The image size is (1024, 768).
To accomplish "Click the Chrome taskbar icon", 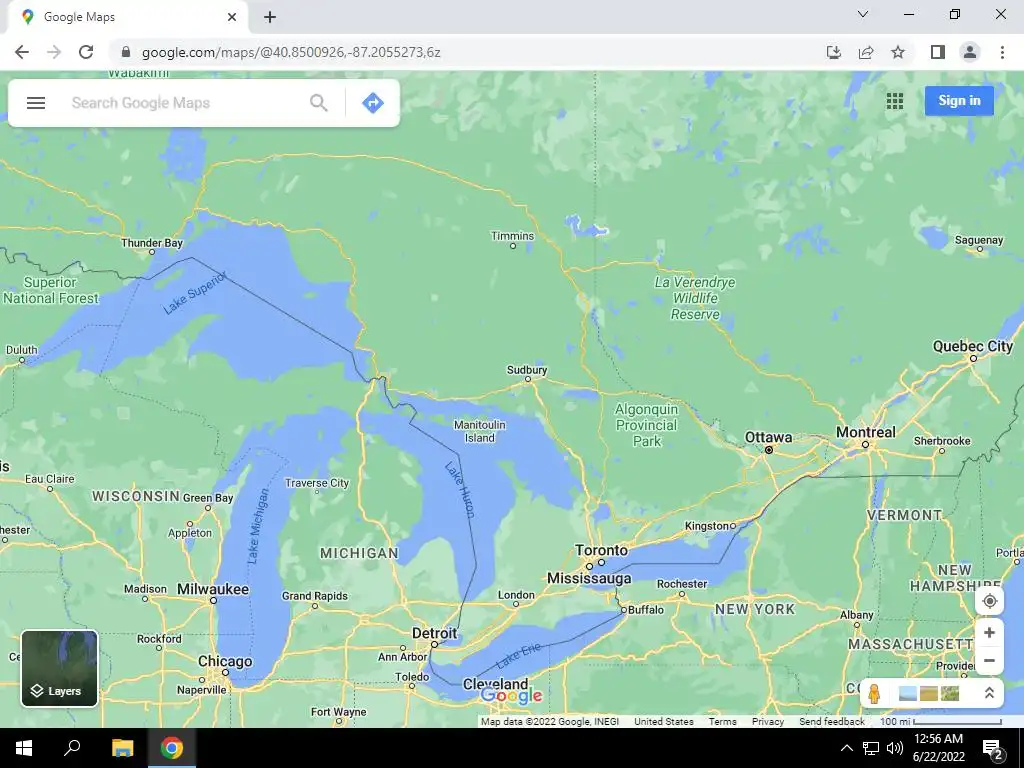I will 172,748.
